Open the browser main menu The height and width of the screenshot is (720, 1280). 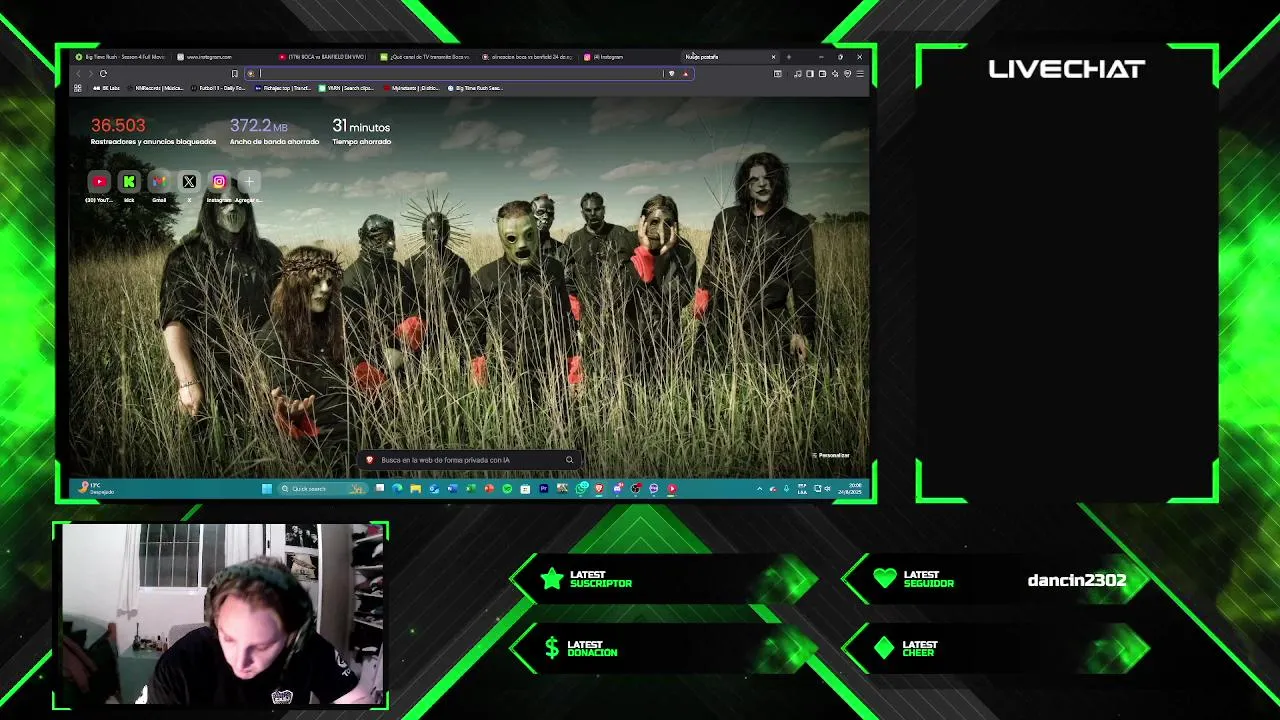[859, 73]
